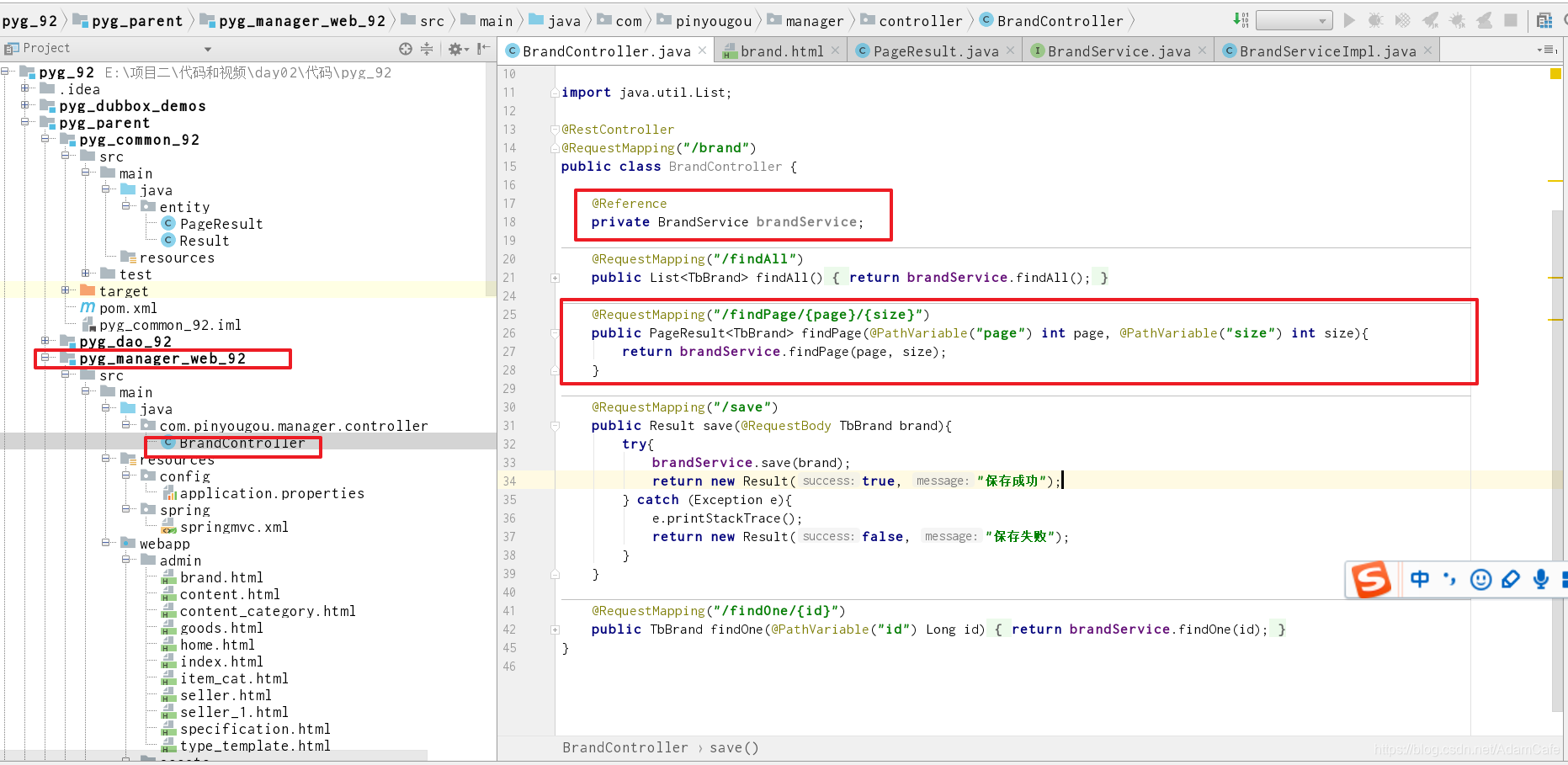Click the scroll from source target icon
The height and width of the screenshot is (765, 1568).
pos(406,49)
